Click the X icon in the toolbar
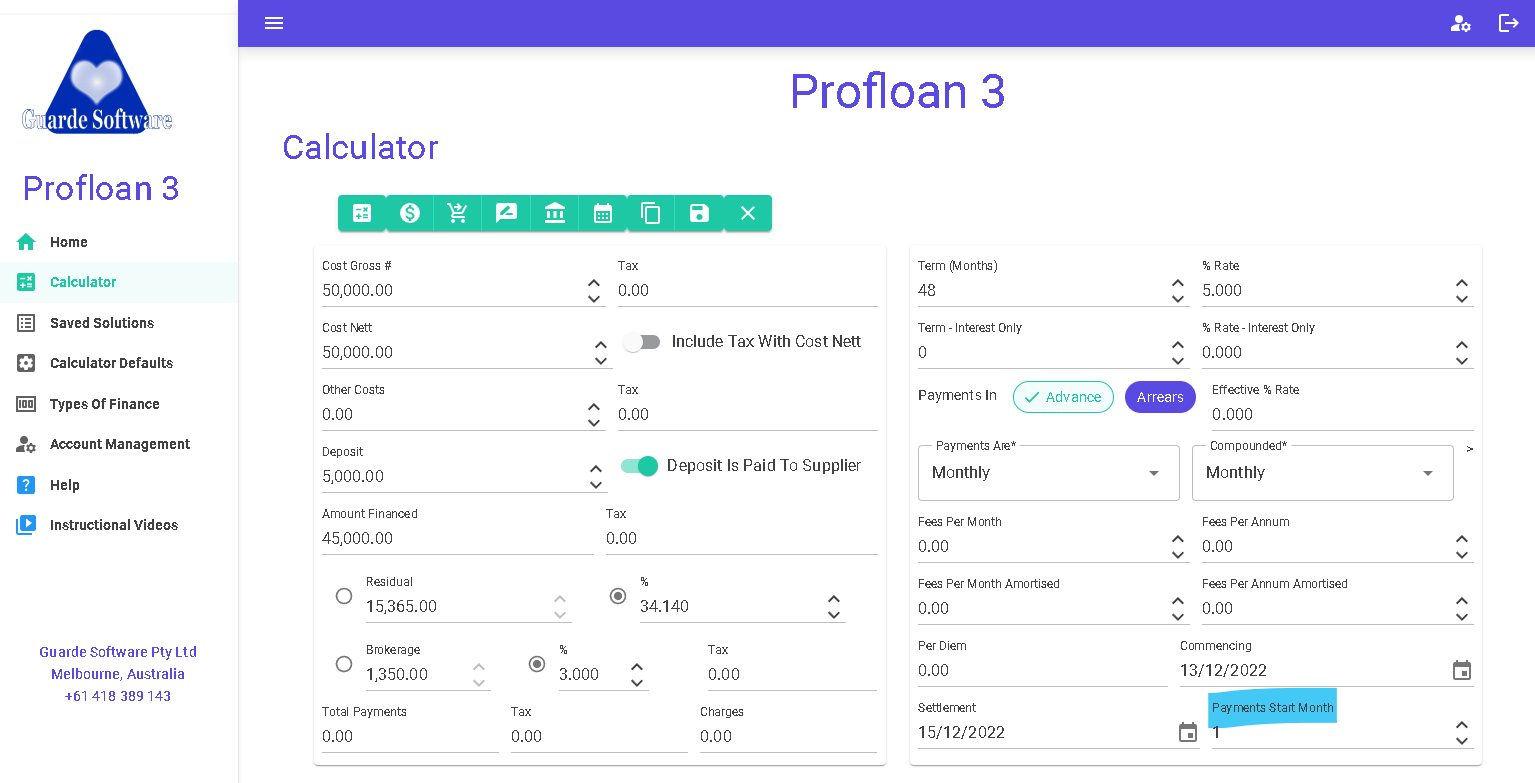 click(748, 213)
